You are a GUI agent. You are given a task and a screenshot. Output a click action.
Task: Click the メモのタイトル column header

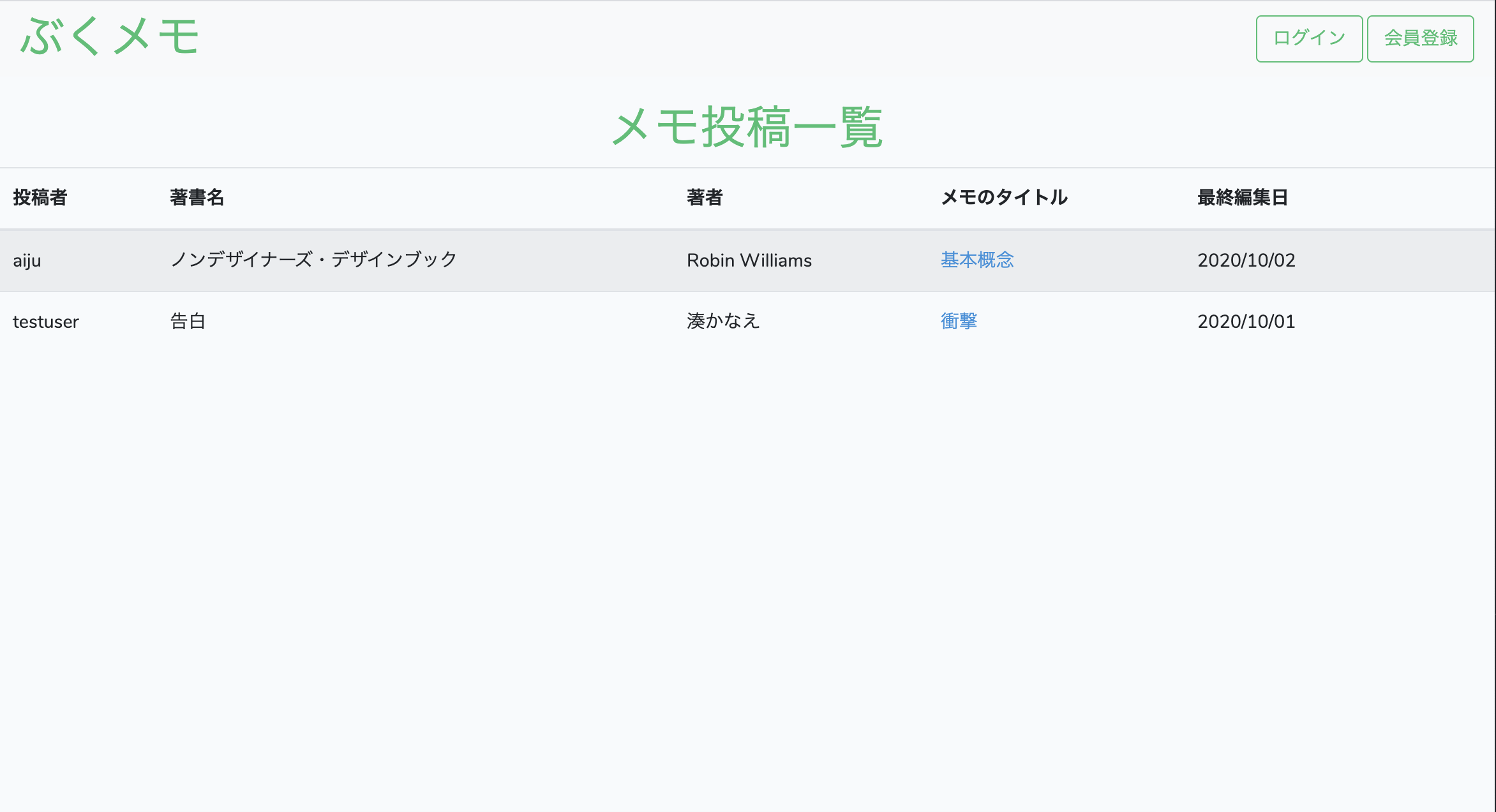(1005, 198)
